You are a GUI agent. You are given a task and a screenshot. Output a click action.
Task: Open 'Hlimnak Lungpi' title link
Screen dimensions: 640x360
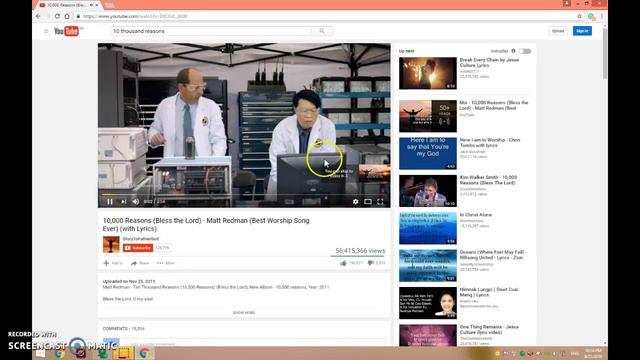489,292
